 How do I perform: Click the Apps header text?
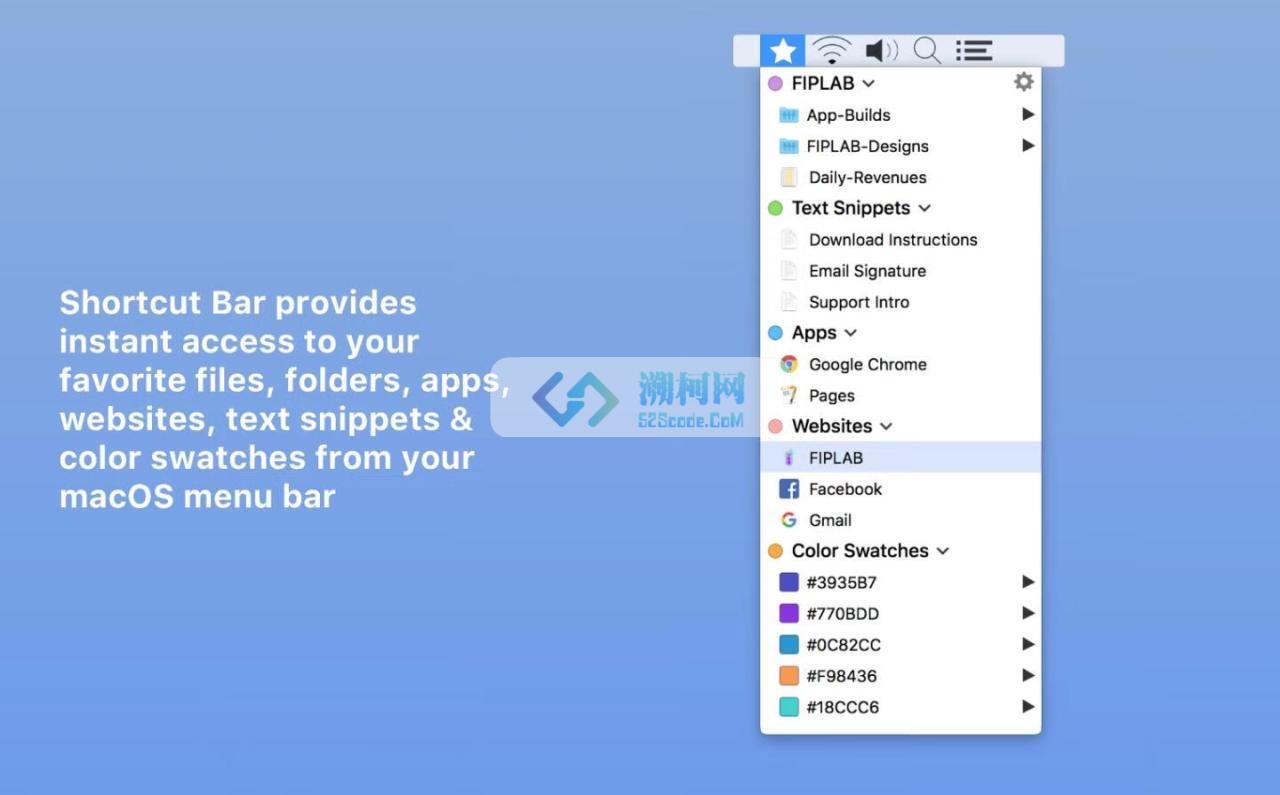[814, 333]
